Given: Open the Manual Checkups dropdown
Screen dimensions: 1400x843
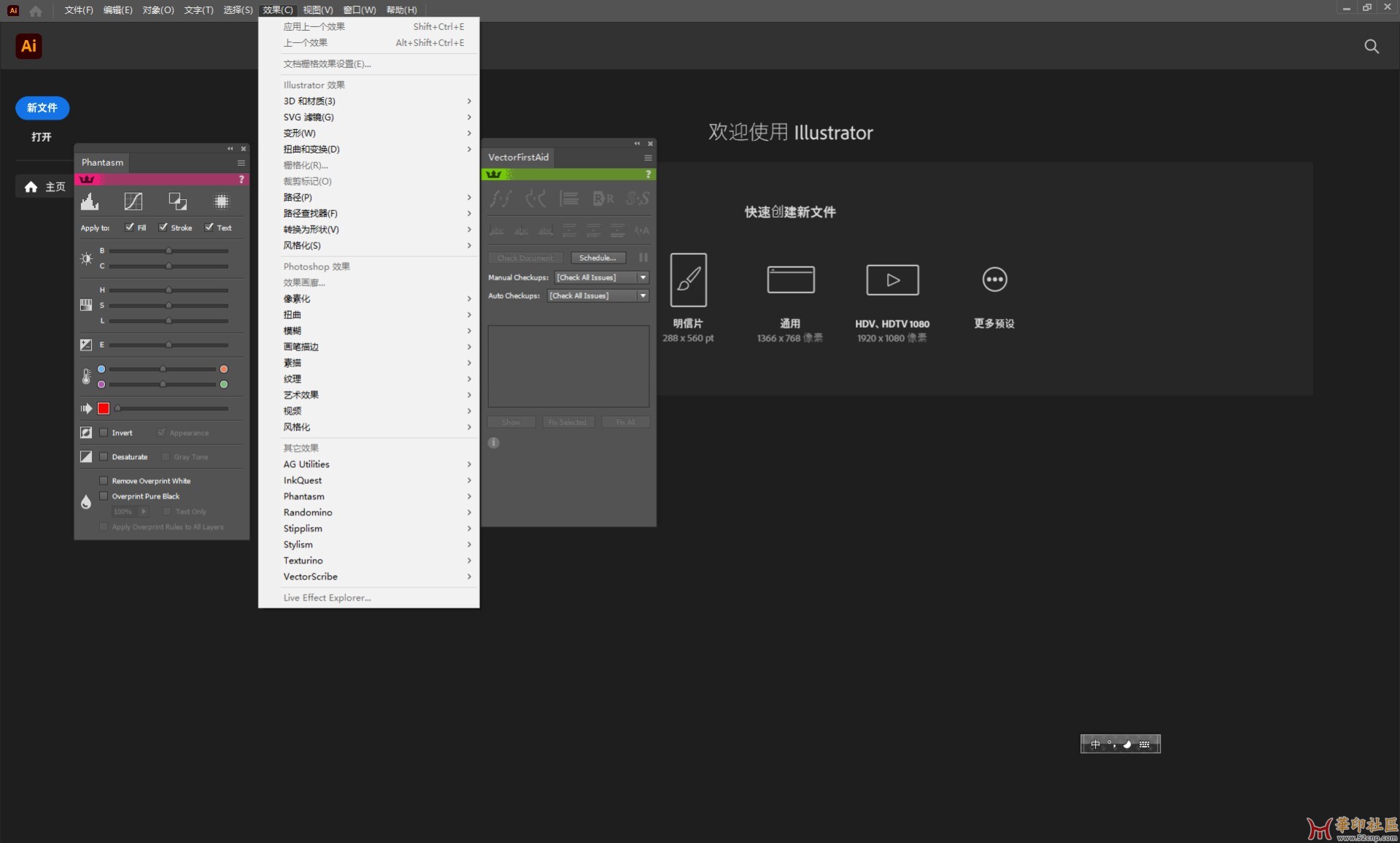Looking at the screenshot, I should point(602,277).
